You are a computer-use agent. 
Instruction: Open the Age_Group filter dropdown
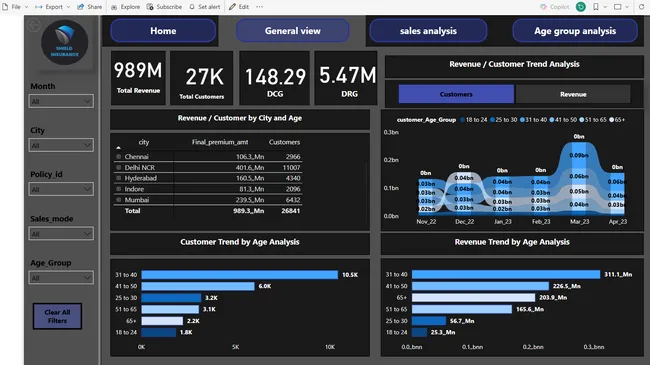(61, 277)
